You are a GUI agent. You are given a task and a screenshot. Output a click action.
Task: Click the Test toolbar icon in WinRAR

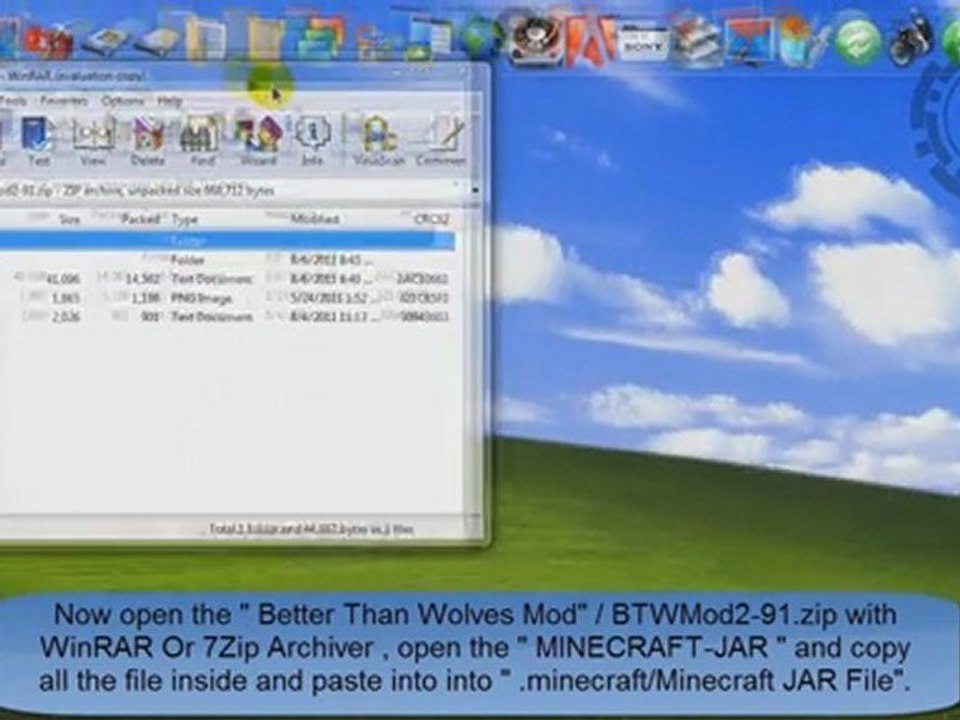[37, 141]
